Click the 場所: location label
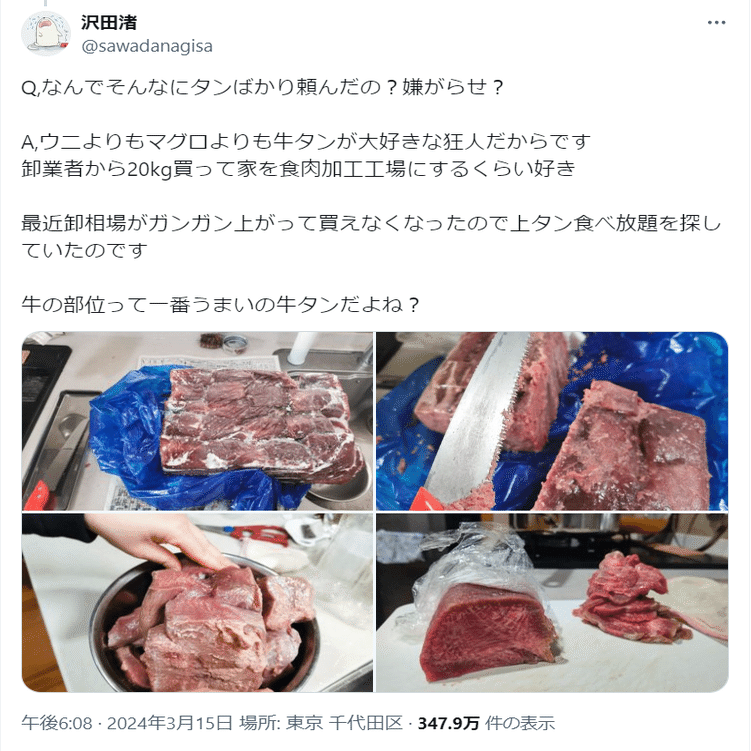The height and width of the screenshot is (751, 751). [x=260, y=723]
